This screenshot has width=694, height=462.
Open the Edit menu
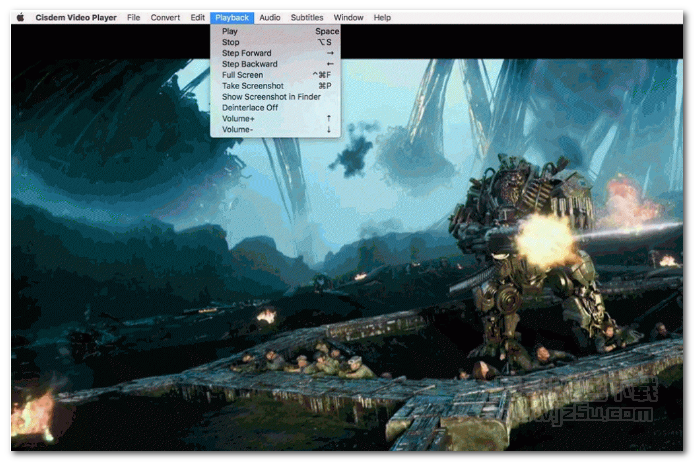197,18
